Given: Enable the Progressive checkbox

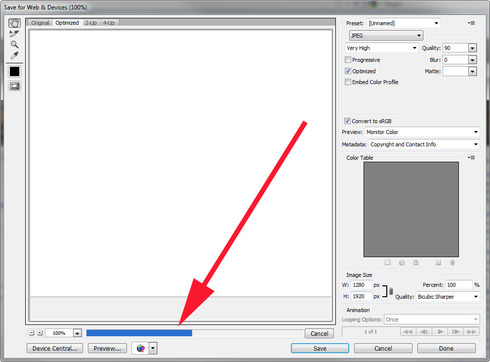Looking at the screenshot, I should pos(348,60).
